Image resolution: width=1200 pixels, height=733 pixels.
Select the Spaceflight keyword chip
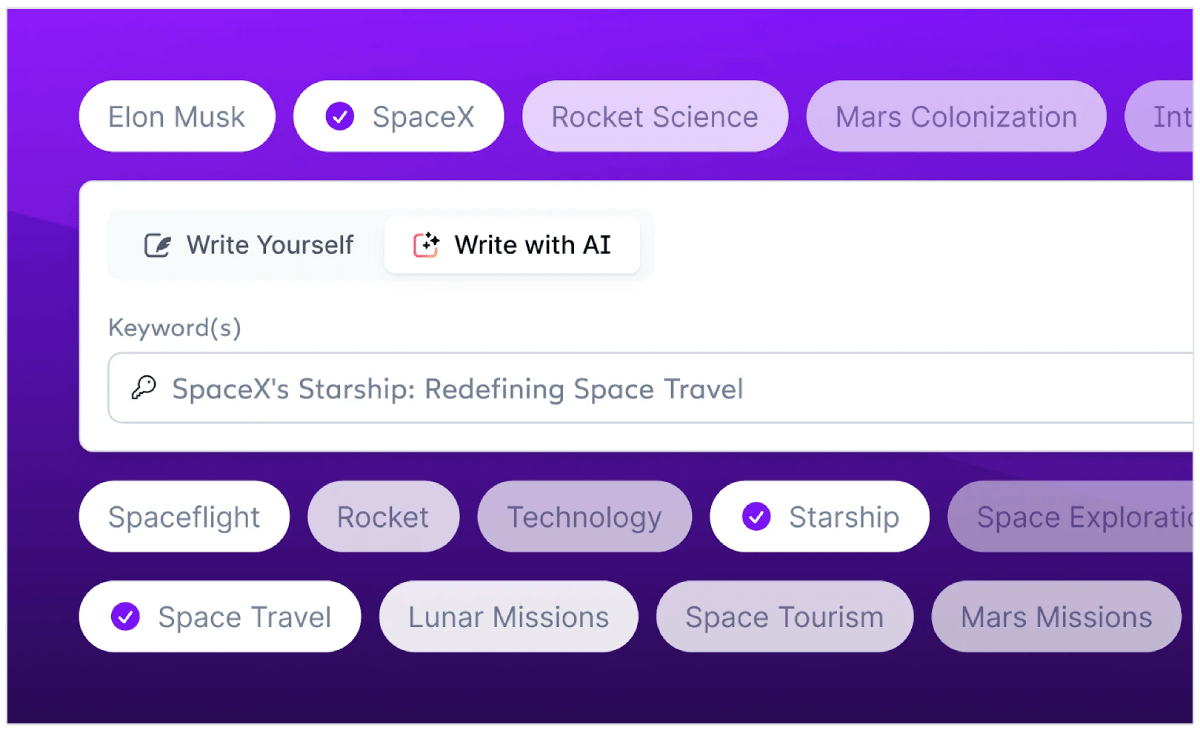[183, 516]
